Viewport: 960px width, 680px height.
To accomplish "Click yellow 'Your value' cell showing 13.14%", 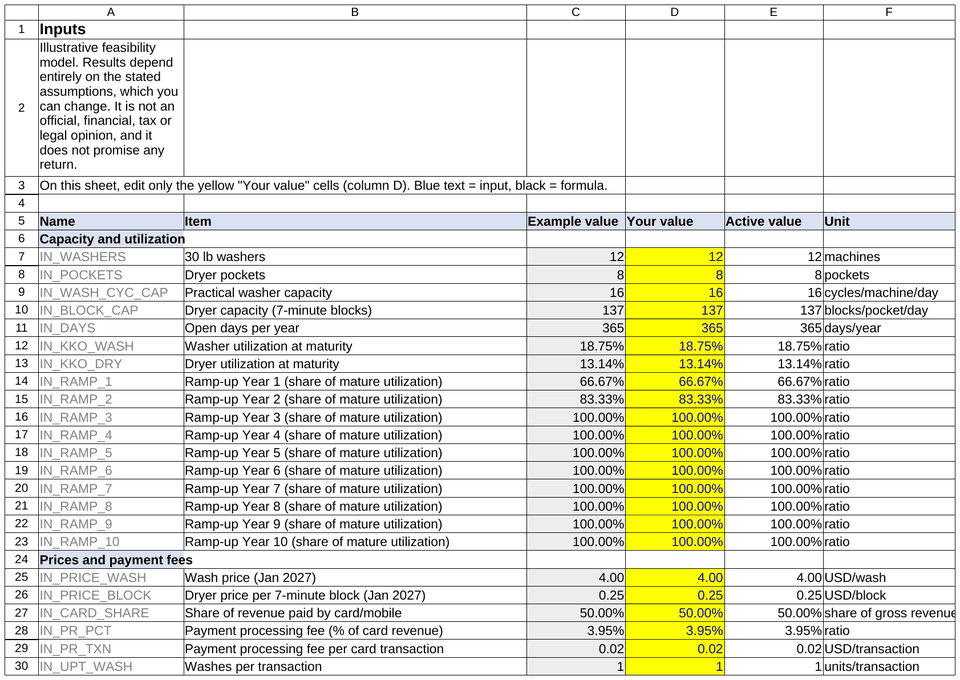I will click(675, 364).
